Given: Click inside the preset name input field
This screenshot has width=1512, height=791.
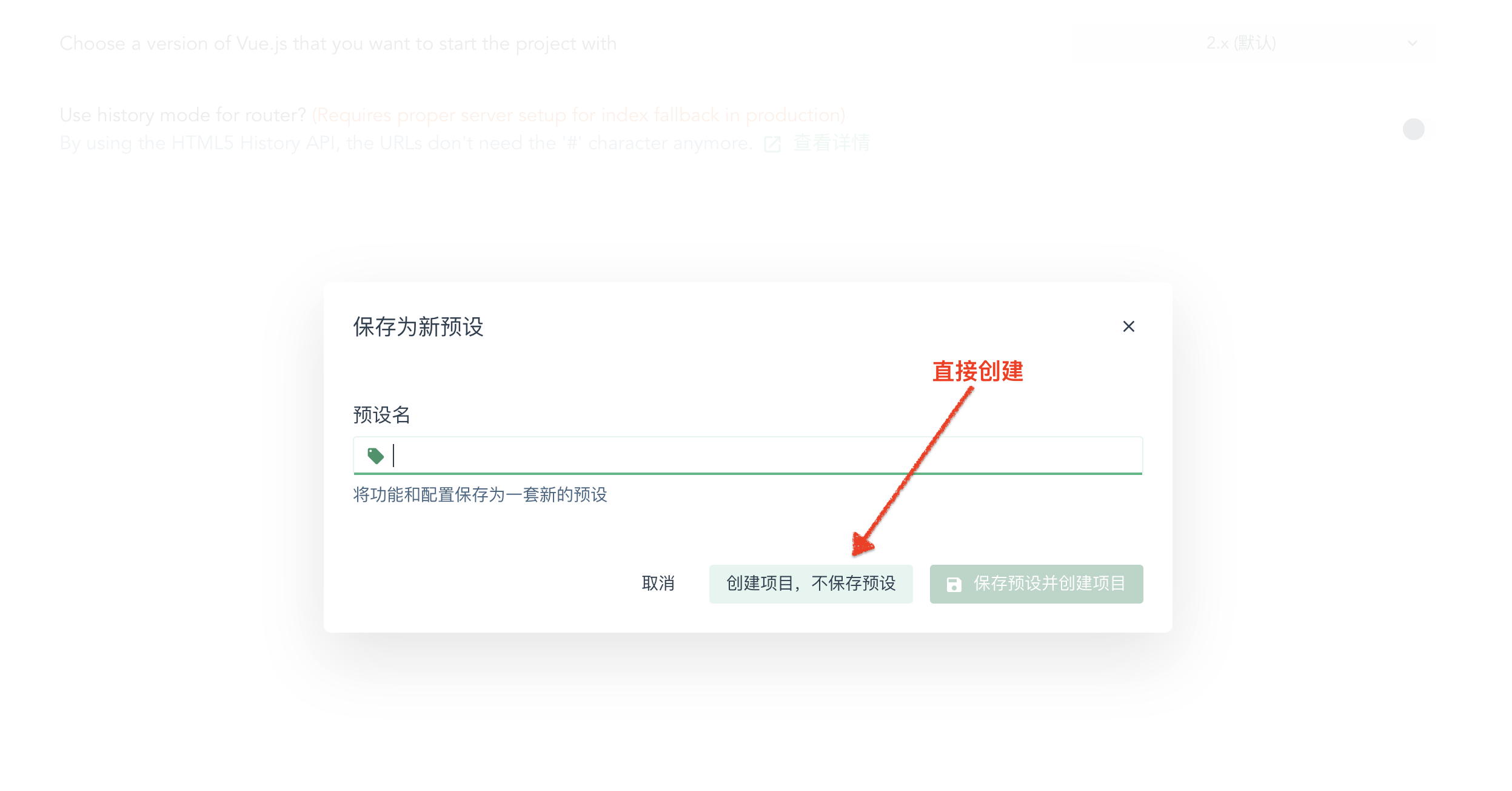Looking at the screenshot, I should tap(667, 455).
